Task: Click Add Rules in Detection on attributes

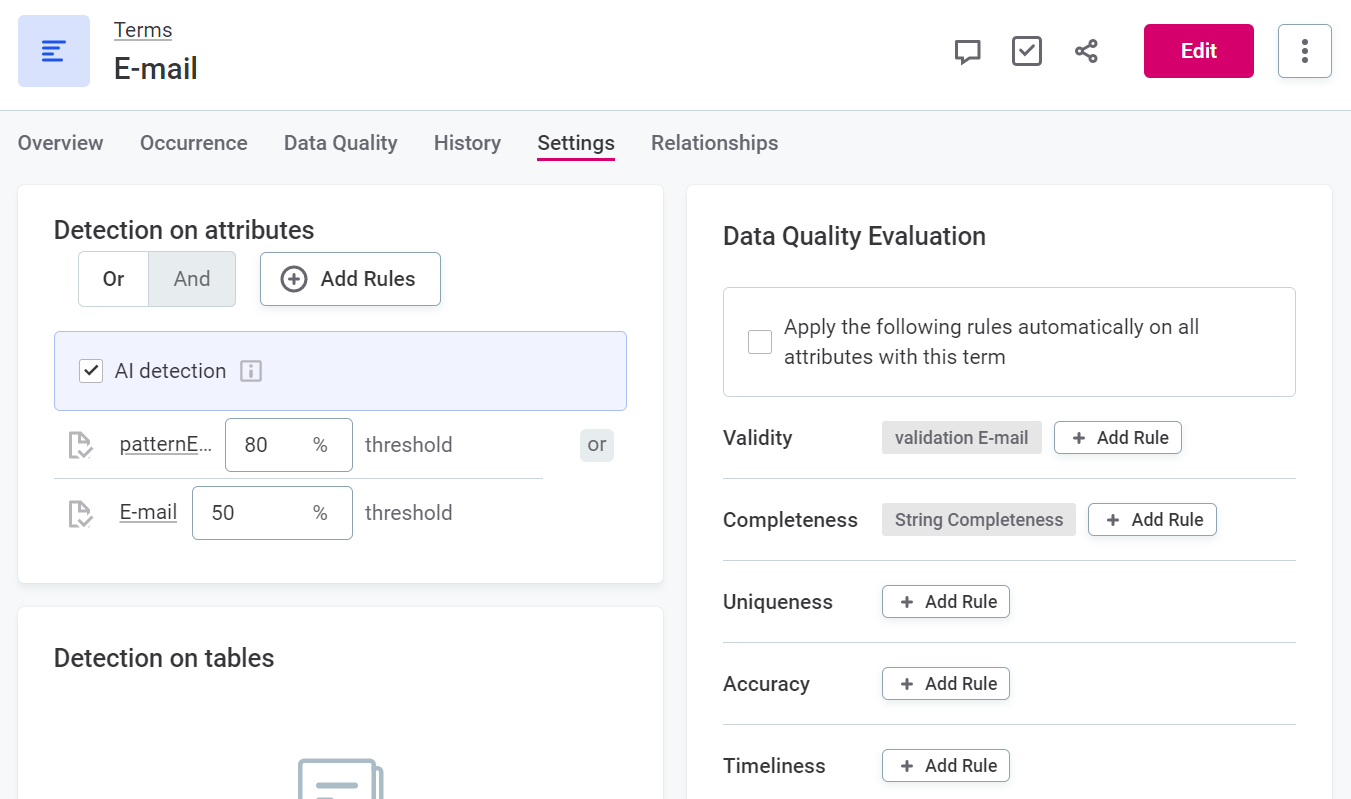Action: [350, 279]
